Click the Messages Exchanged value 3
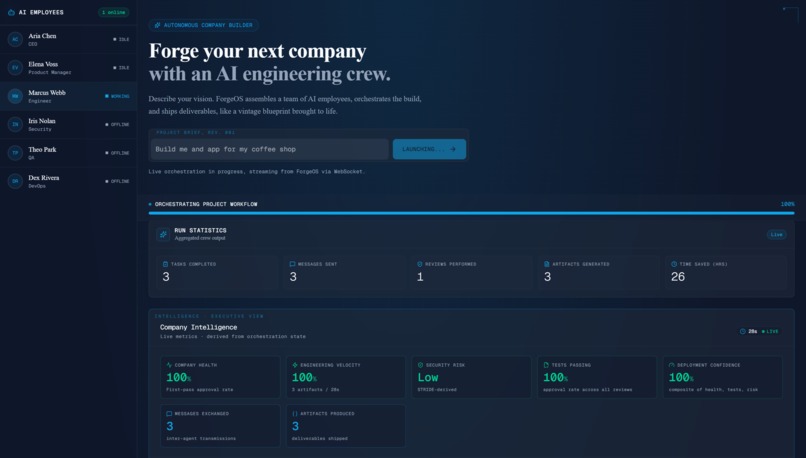 pyautogui.click(x=170, y=426)
